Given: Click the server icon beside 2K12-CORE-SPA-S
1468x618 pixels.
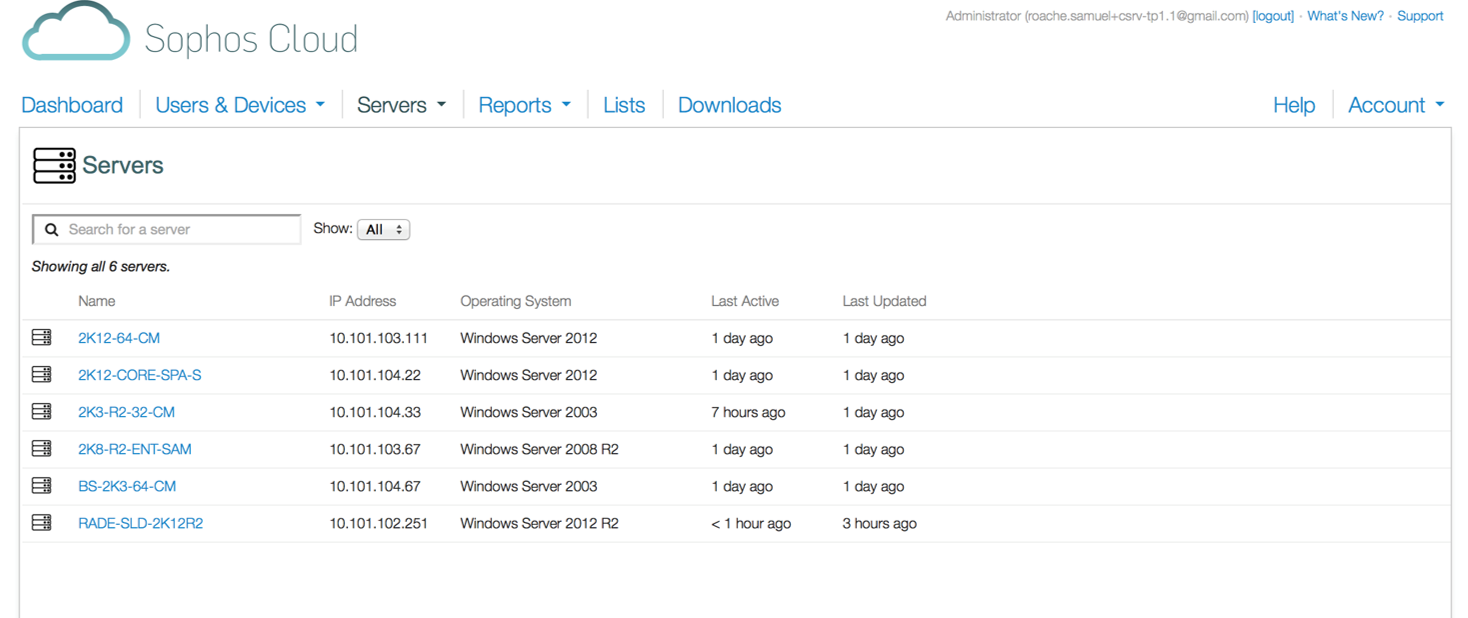Looking at the screenshot, I should pyautogui.click(x=42, y=375).
